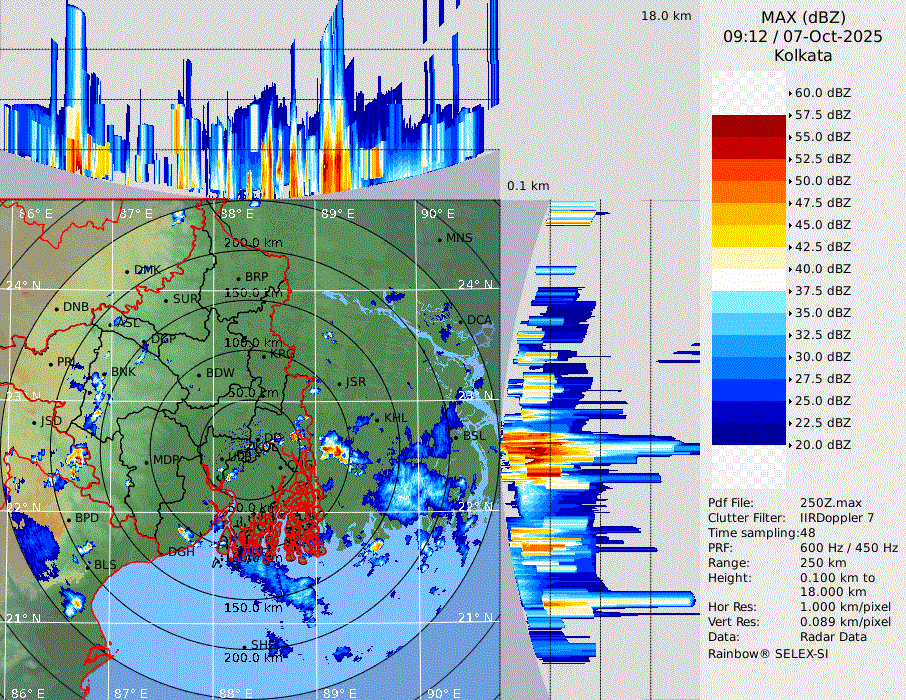Image resolution: width=906 pixels, height=700 pixels.
Task: Click the MNS station marker on the map
Action: [x=439, y=239]
